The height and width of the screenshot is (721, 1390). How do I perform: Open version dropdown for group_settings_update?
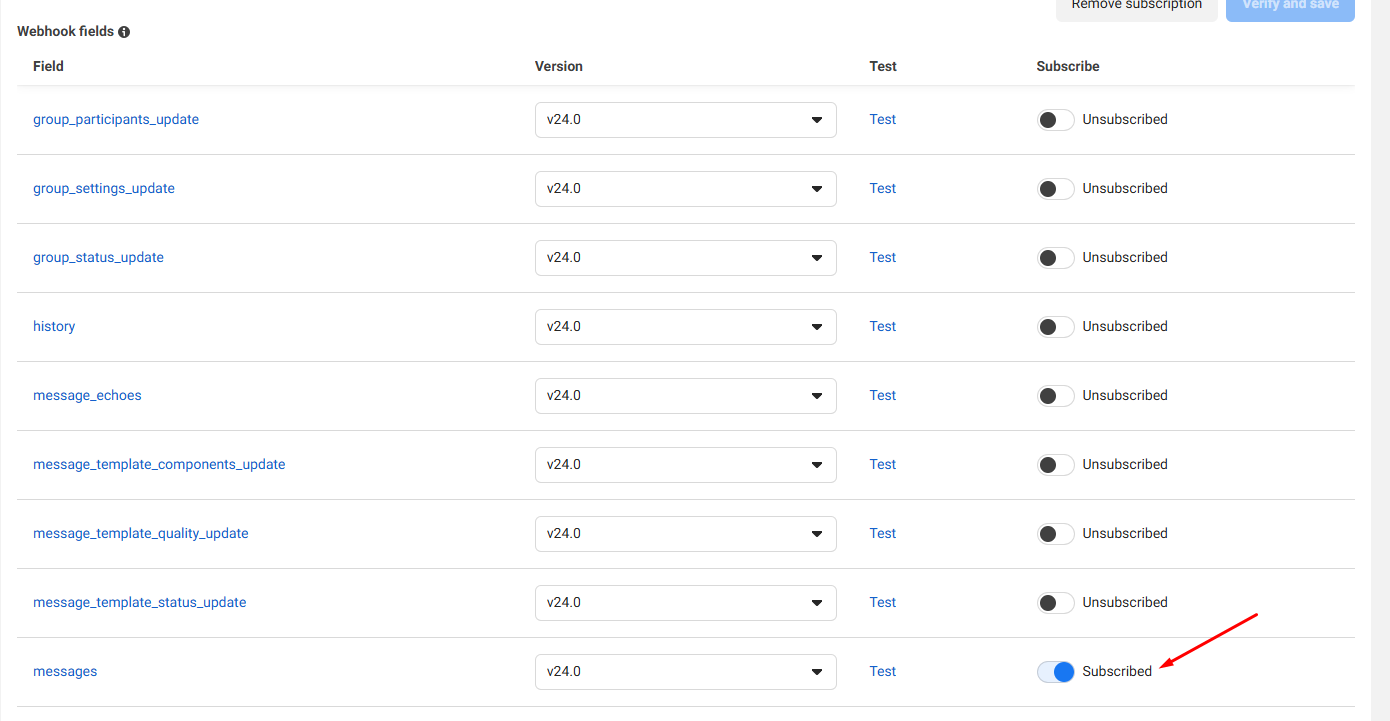pyautogui.click(x=685, y=189)
